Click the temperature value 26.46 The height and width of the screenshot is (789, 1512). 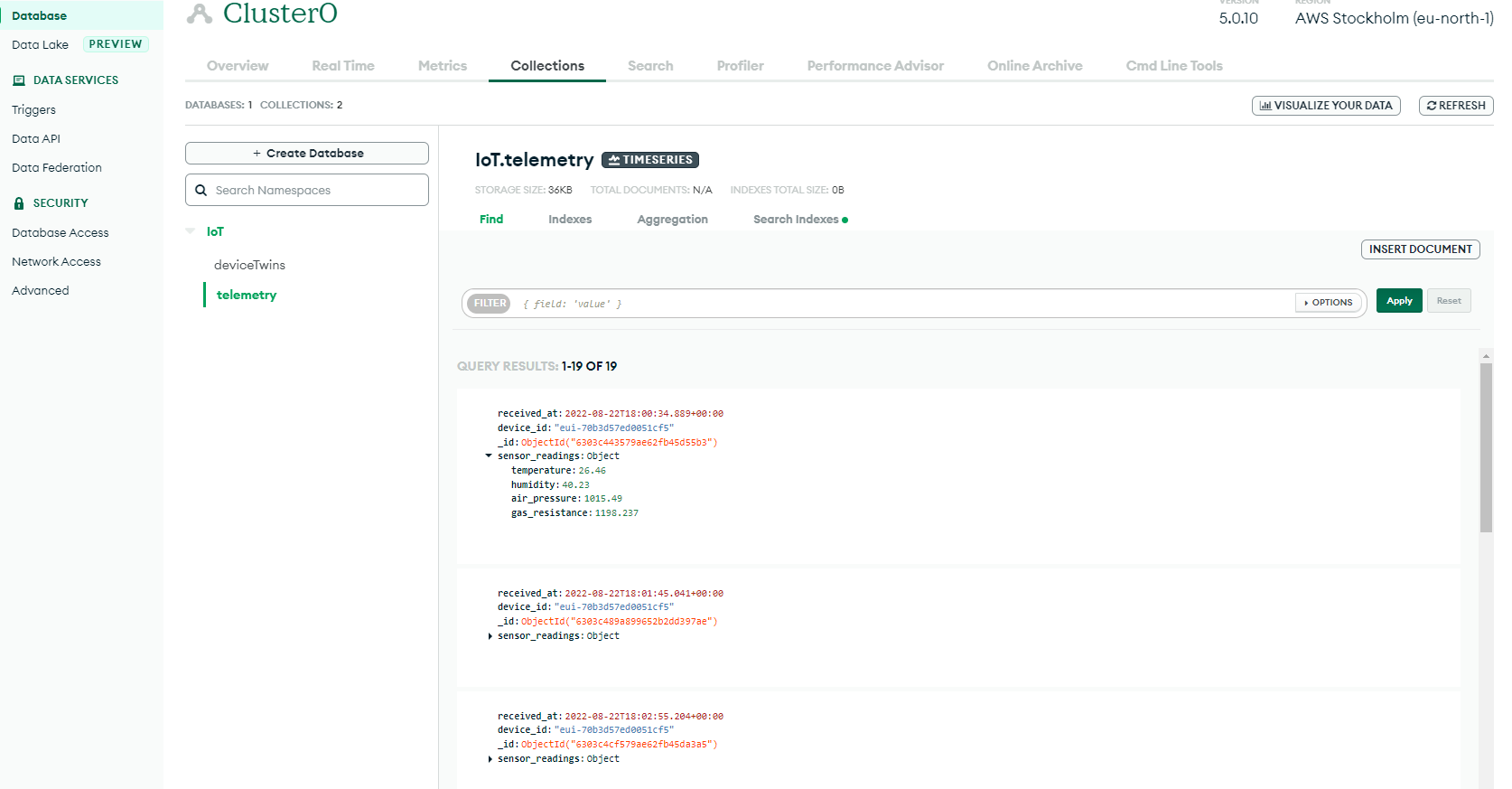tap(593, 471)
